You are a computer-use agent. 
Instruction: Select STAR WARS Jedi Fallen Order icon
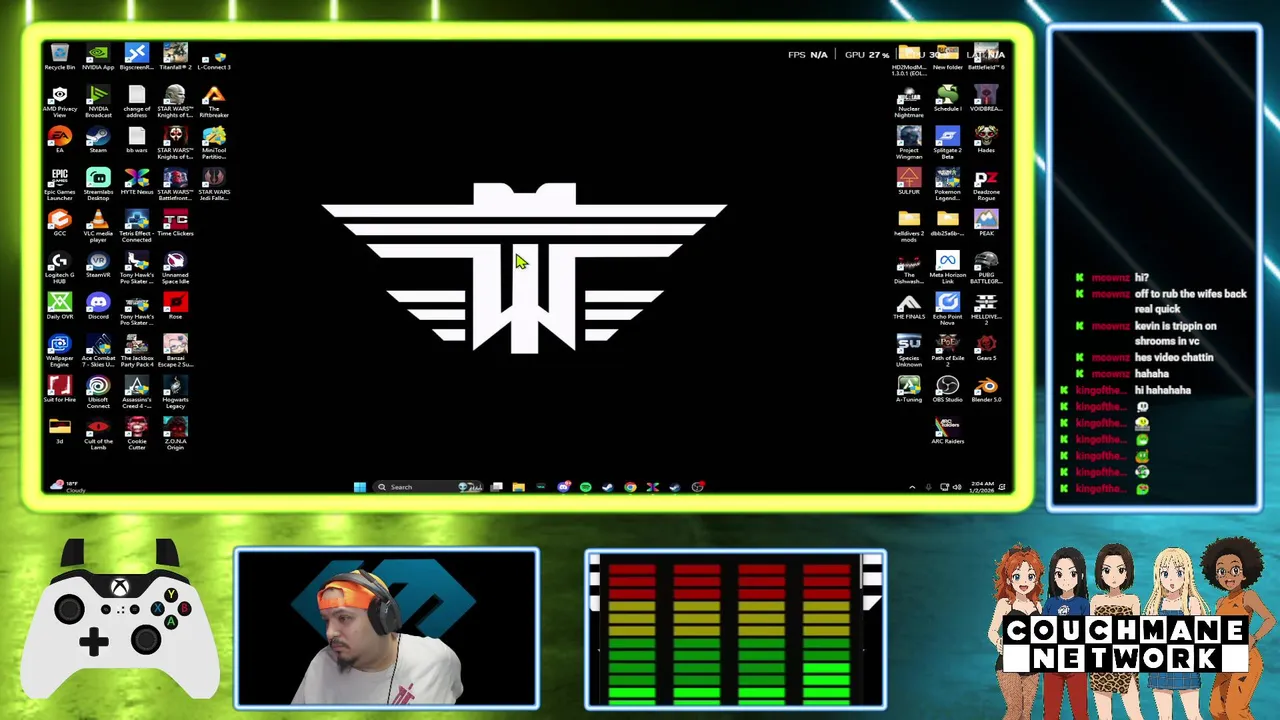click(x=214, y=185)
